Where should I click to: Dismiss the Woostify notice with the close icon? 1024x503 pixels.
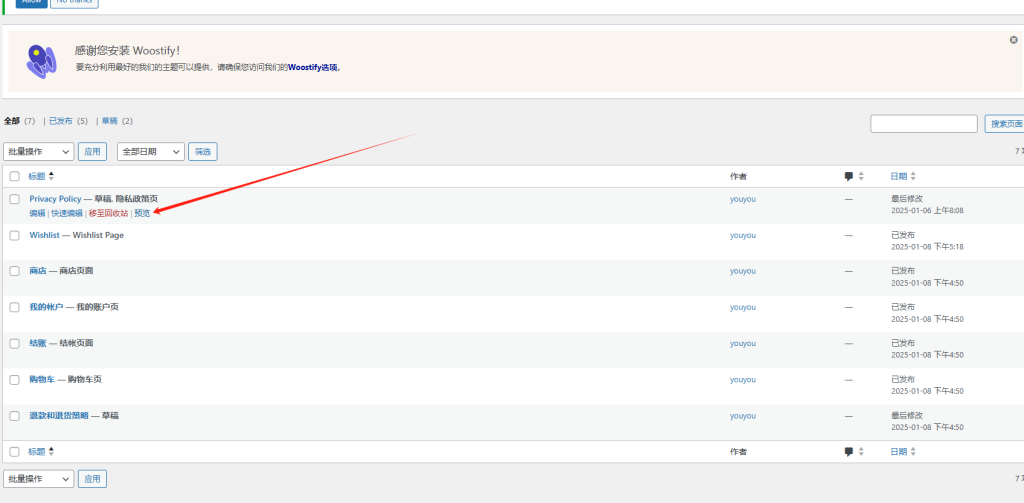[x=1013, y=40]
